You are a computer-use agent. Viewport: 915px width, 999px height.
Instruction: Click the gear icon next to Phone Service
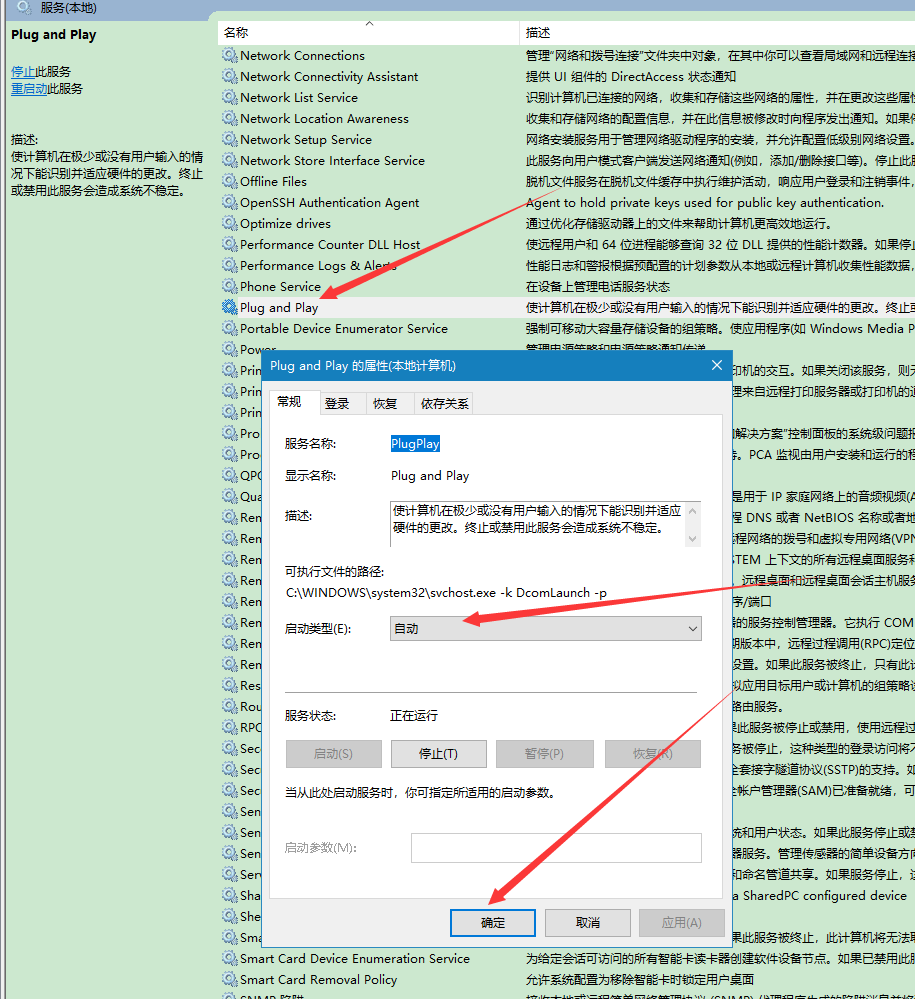coord(229,286)
